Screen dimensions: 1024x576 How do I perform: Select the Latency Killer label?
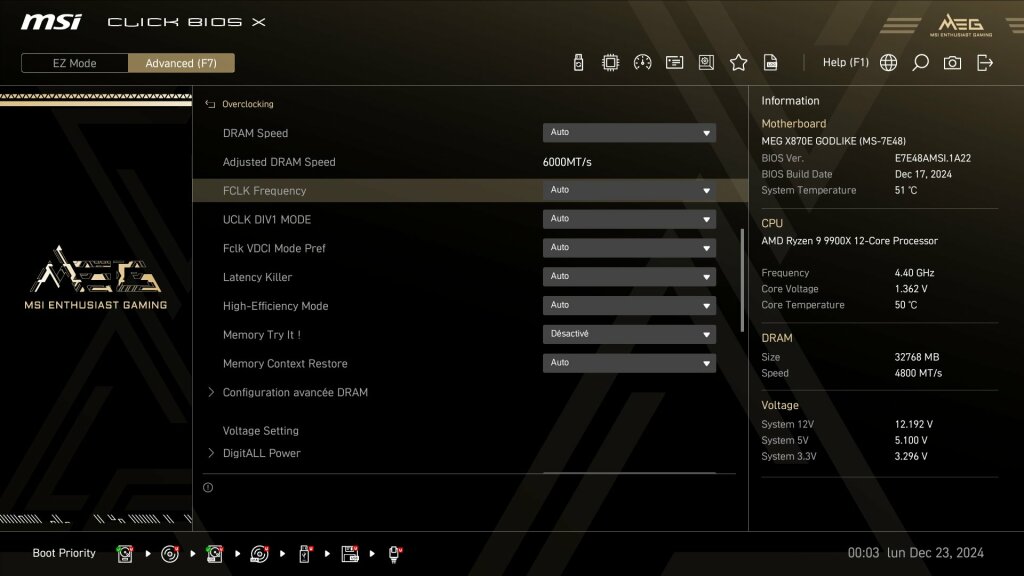coord(257,277)
